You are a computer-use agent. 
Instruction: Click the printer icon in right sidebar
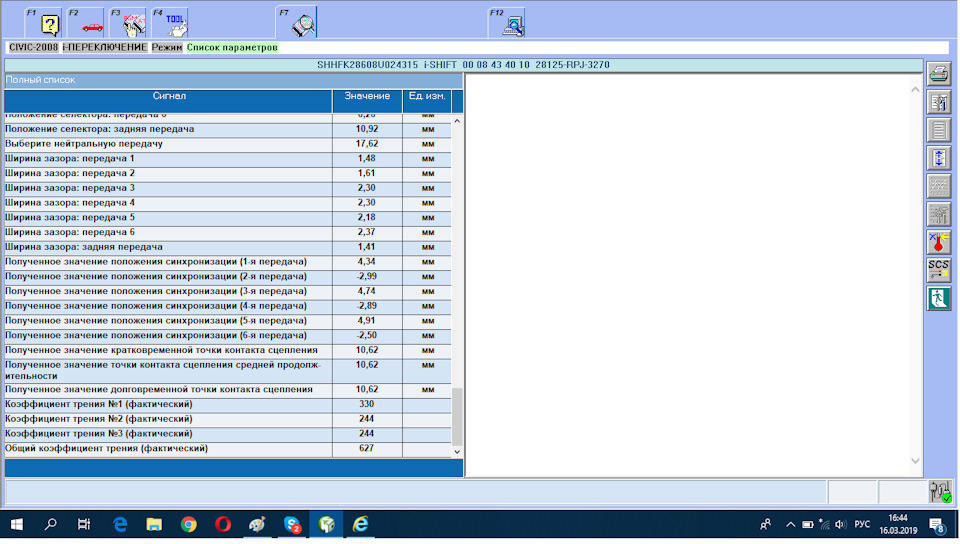(939, 74)
